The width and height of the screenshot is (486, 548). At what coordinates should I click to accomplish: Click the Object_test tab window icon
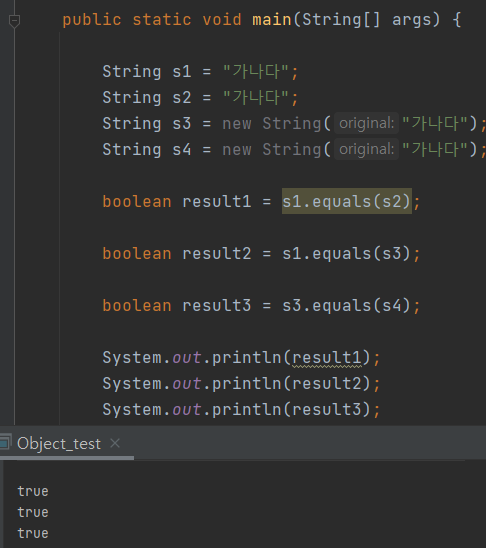click(5, 442)
